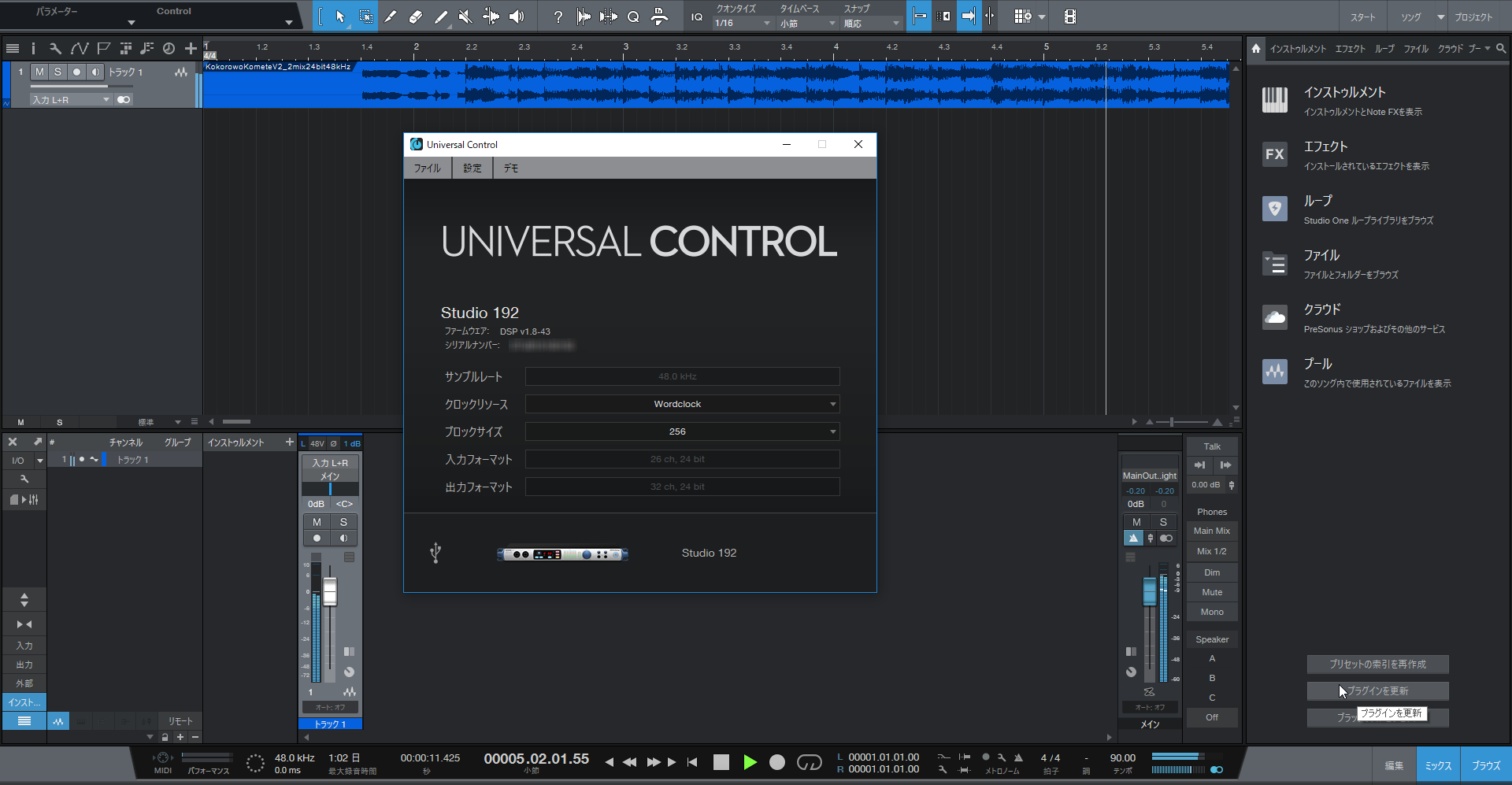The width and height of the screenshot is (1512, 785).
Task: Switch to the Files browser tab
Action: point(1416,49)
